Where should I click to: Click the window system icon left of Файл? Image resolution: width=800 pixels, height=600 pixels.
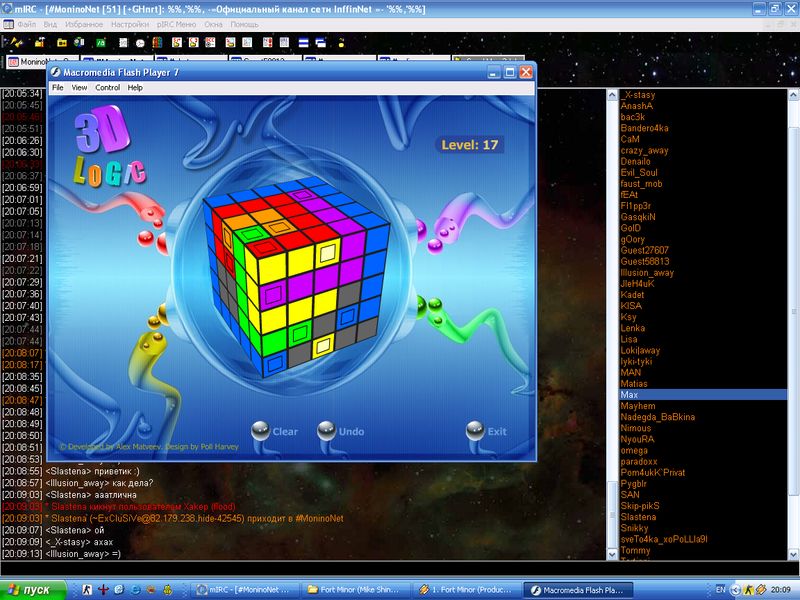pyautogui.click(x=8, y=24)
